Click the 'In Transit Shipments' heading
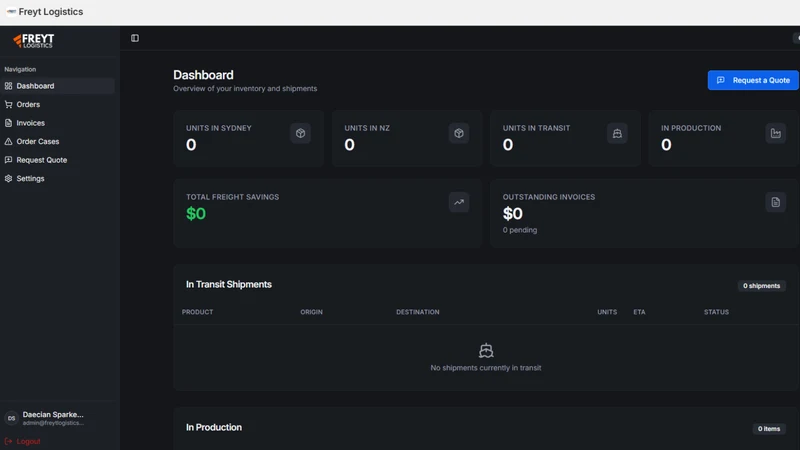 tap(229, 284)
